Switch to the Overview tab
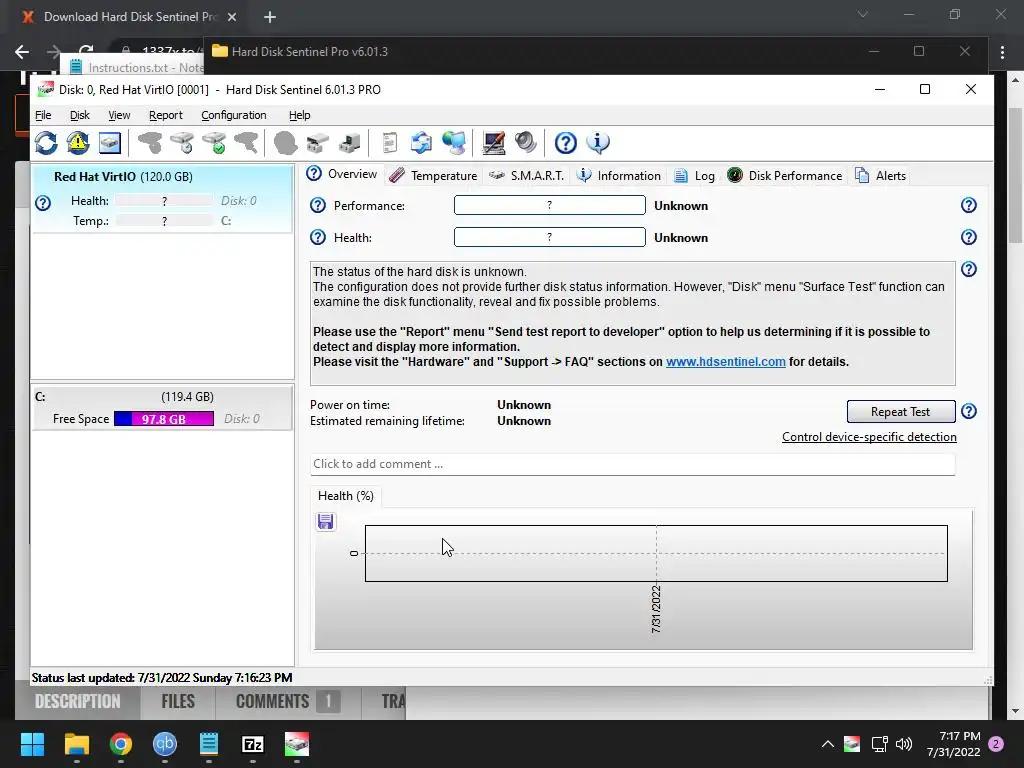 [342, 174]
